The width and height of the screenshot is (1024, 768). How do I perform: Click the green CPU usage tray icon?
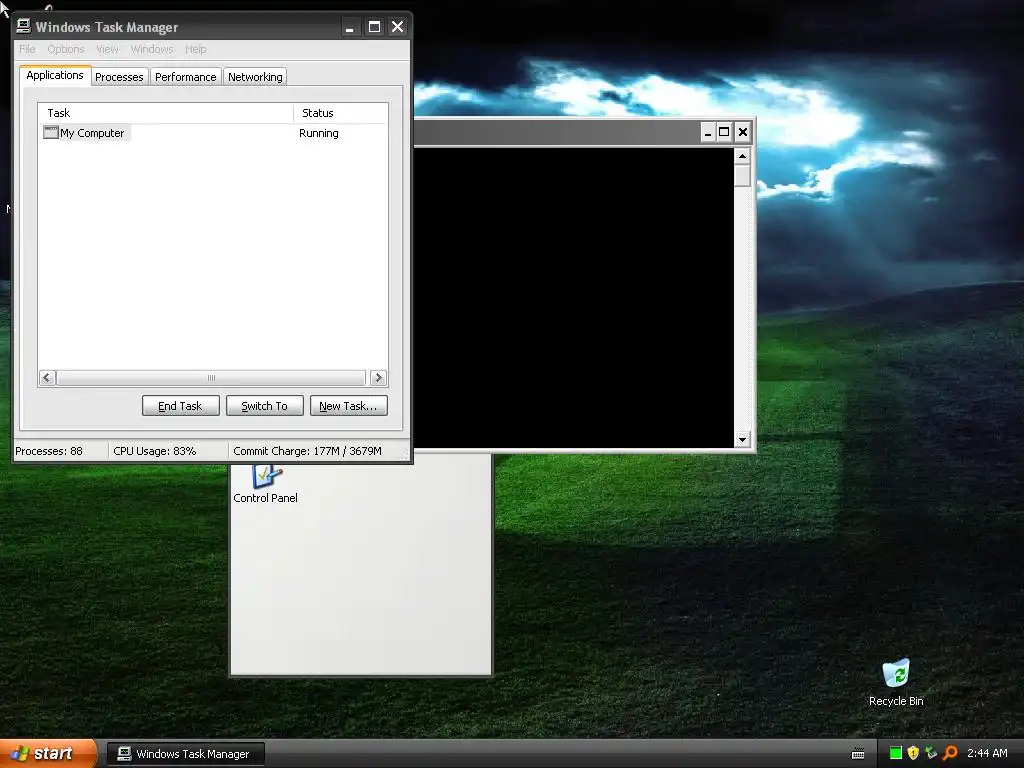click(895, 753)
